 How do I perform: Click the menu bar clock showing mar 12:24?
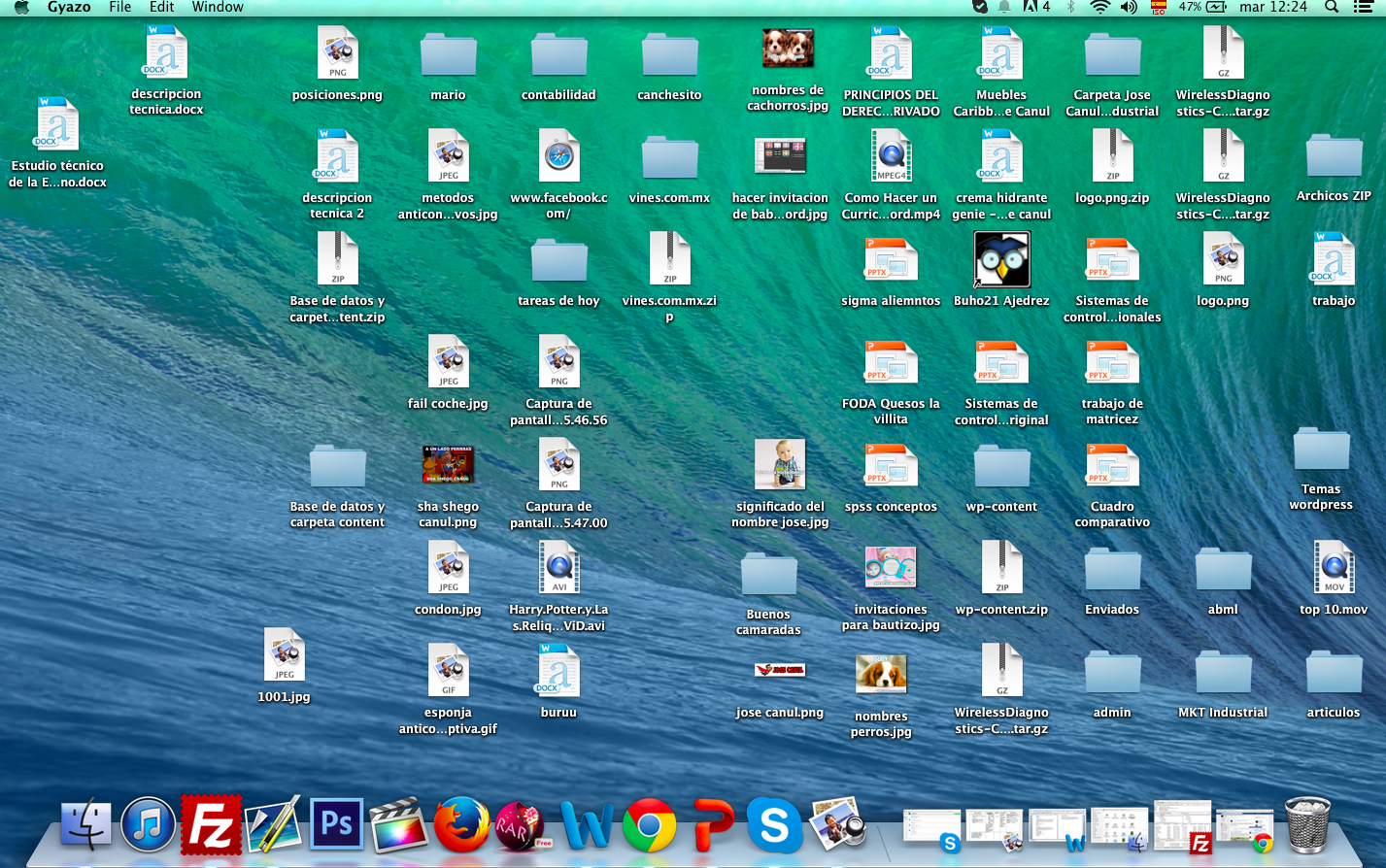[1273, 7]
